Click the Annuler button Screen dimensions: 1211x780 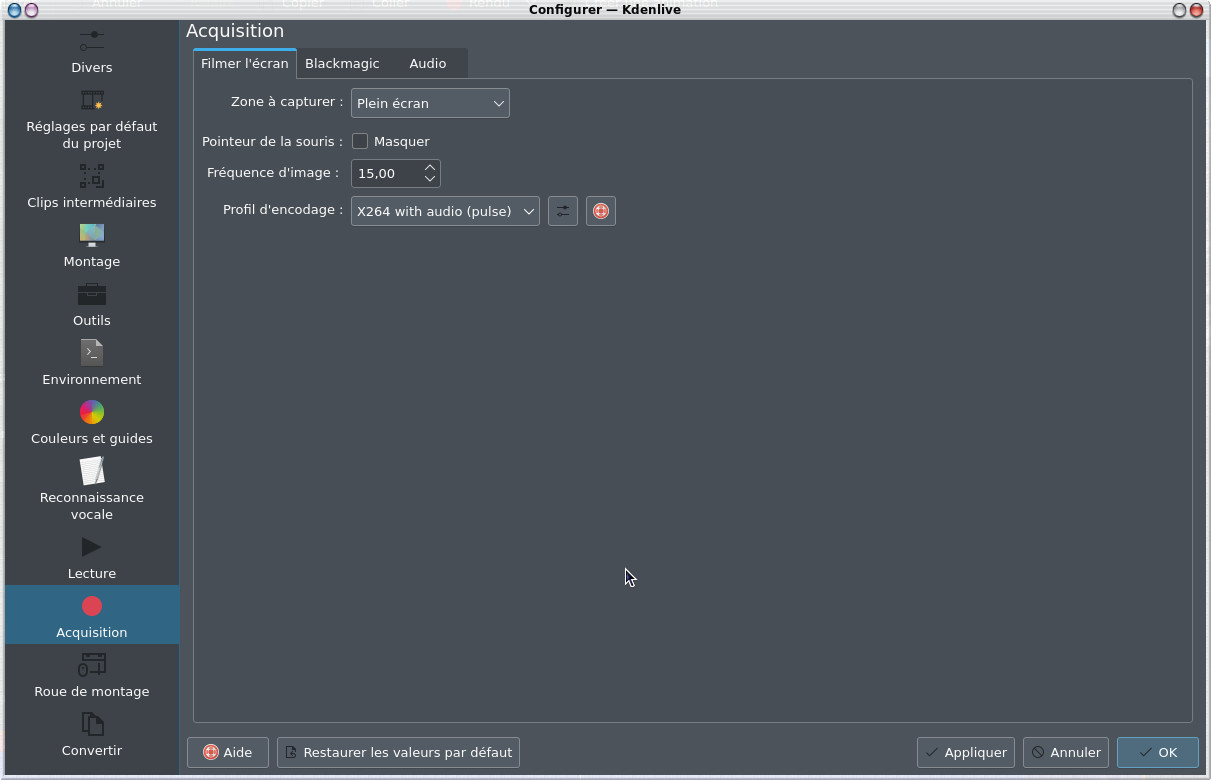(x=1066, y=752)
